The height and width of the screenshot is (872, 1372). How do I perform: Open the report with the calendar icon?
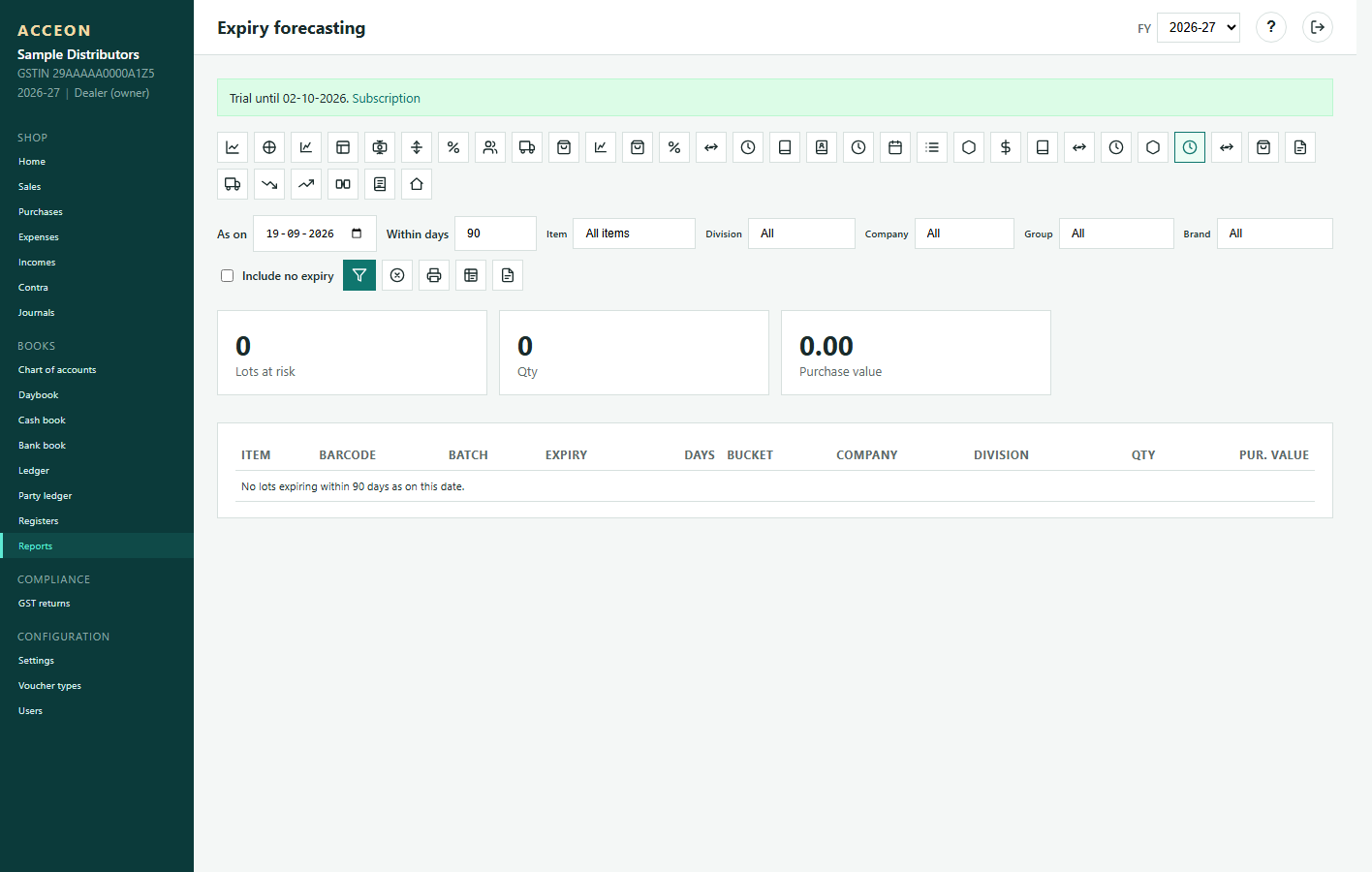click(895, 147)
